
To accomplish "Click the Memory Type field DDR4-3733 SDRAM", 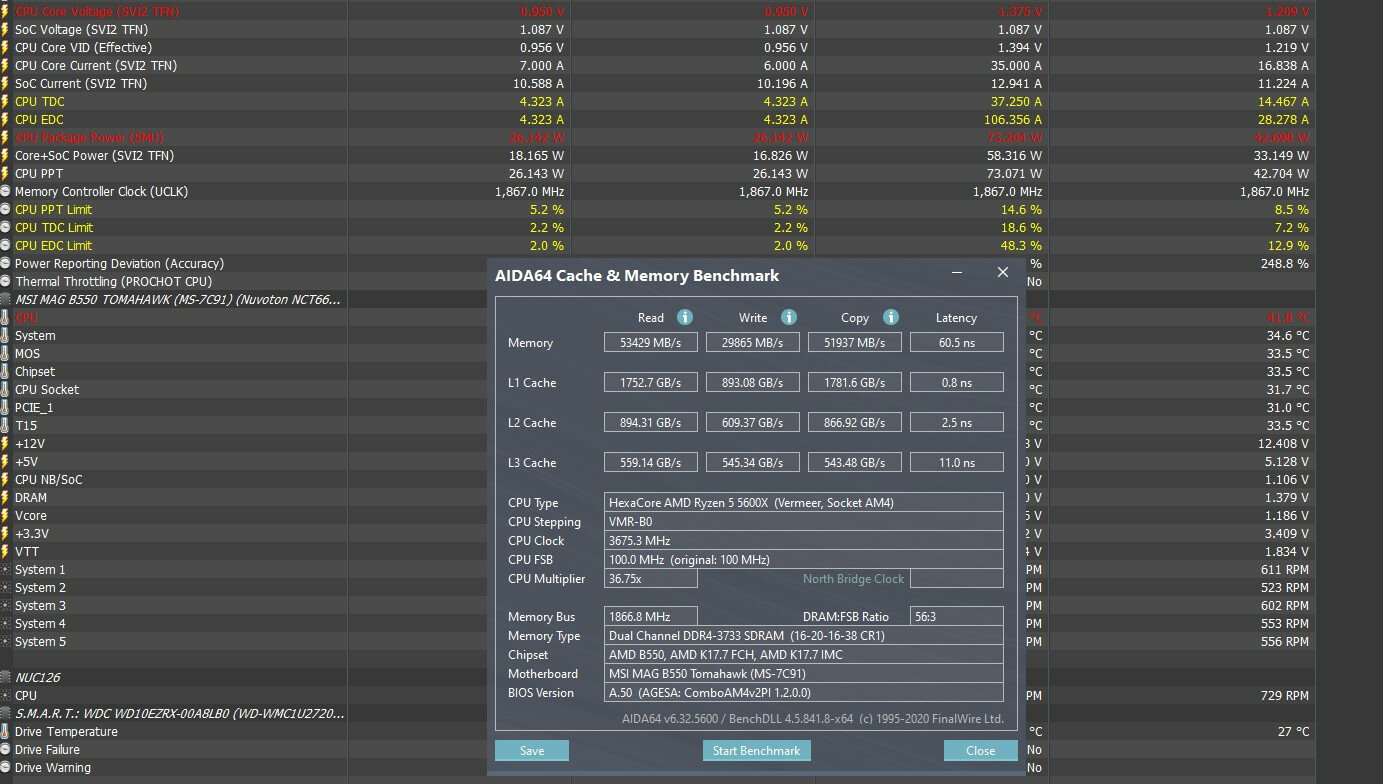I will [x=804, y=636].
